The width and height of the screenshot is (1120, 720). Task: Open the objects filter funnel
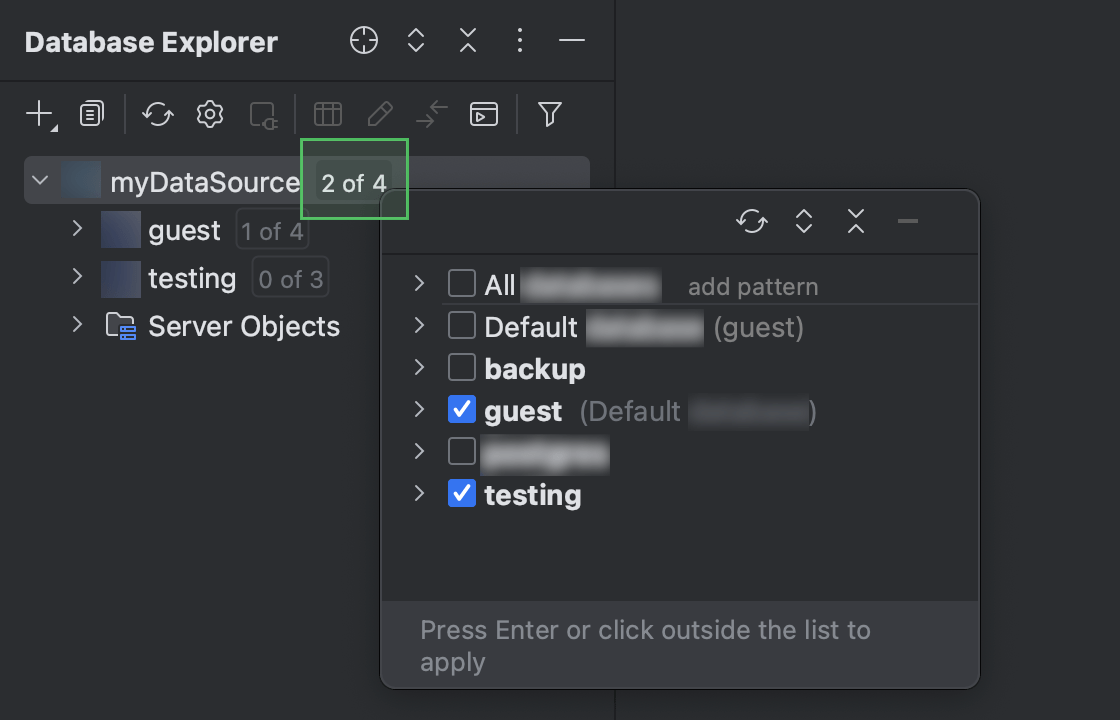point(549,113)
